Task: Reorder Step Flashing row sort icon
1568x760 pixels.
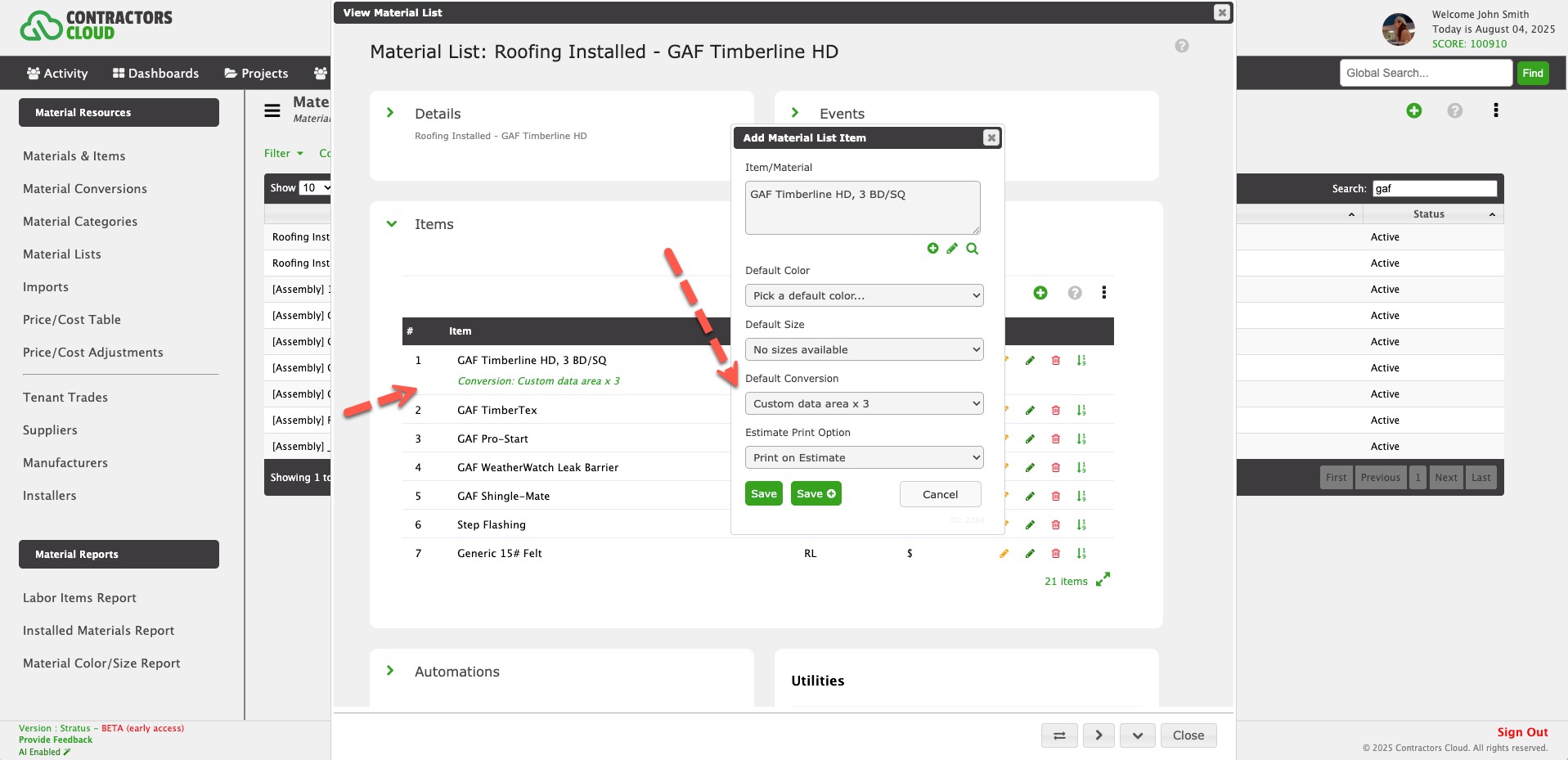Action: pos(1081,525)
